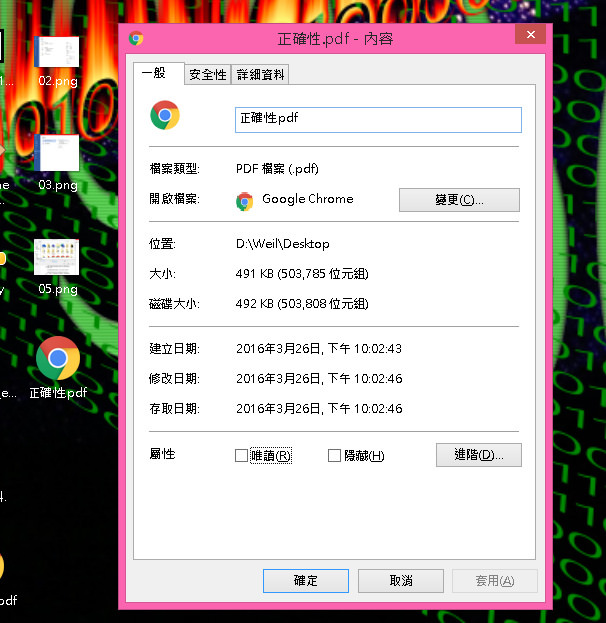Click the 取消 cancel button
The height and width of the screenshot is (623, 606).
coord(401,580)
